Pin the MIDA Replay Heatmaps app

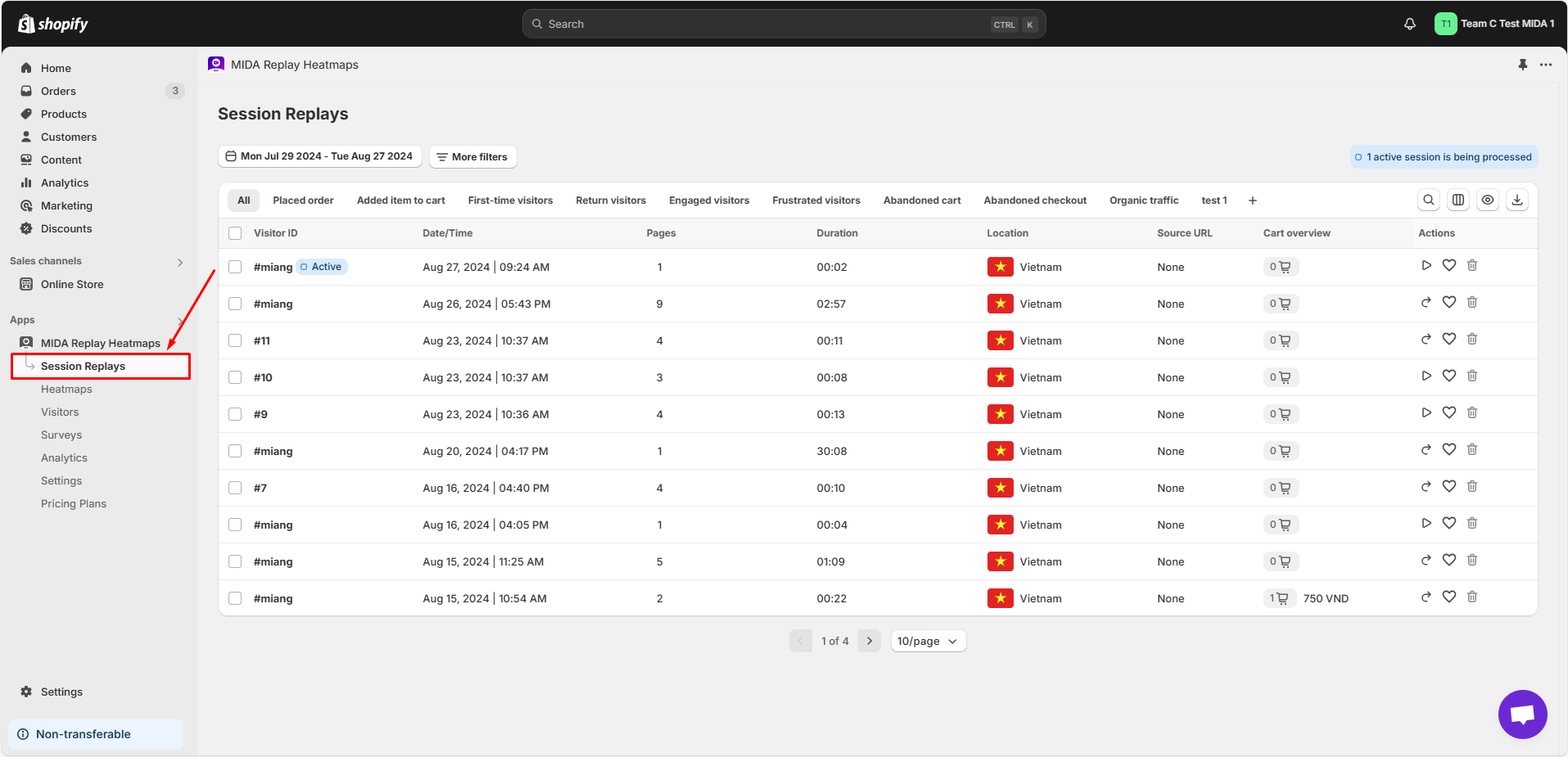[x=1522, y=65]
